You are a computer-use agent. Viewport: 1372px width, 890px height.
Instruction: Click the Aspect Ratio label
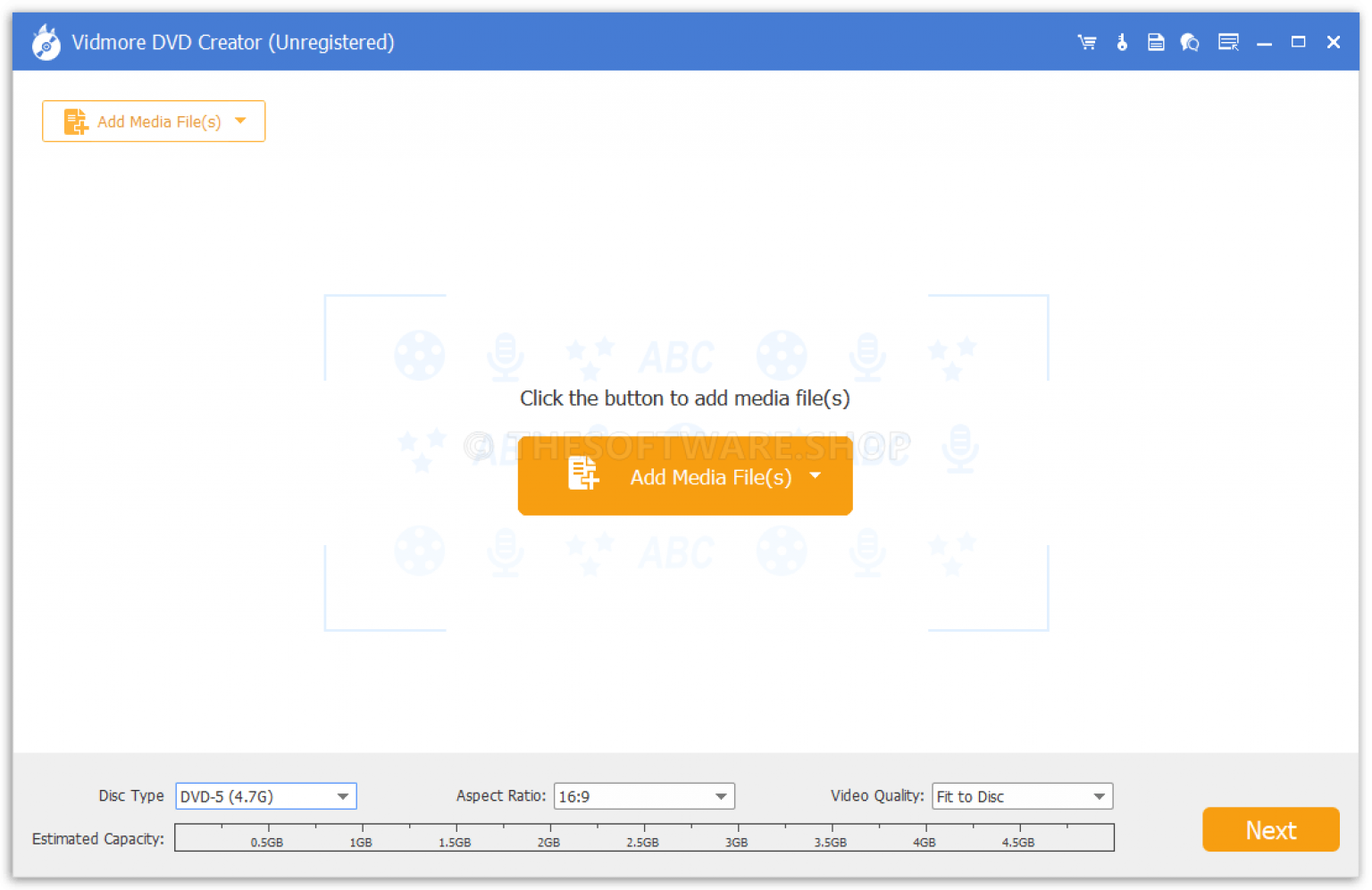pyautogui.click(x=501, y=795)
